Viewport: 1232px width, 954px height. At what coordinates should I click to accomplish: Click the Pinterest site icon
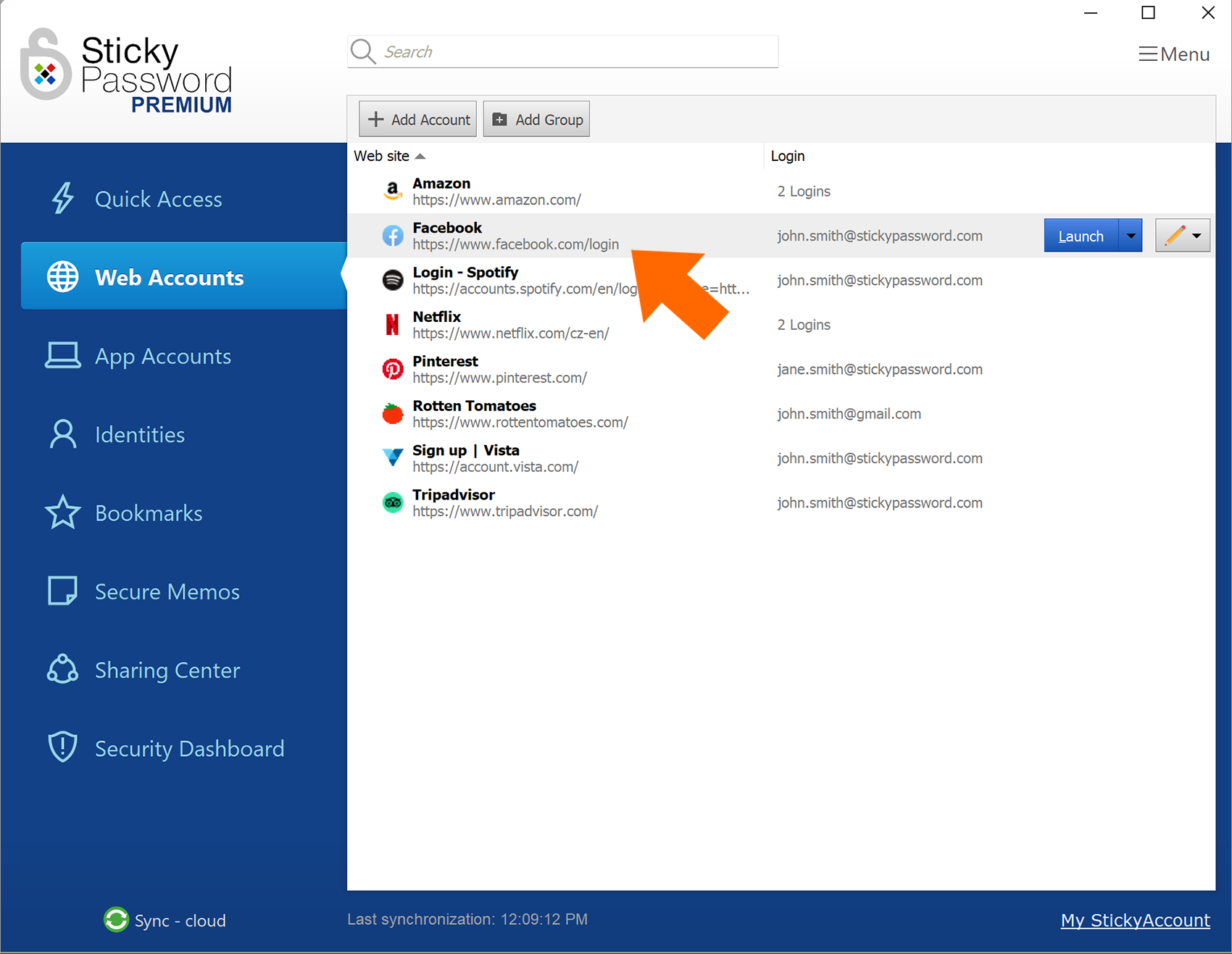393,369
